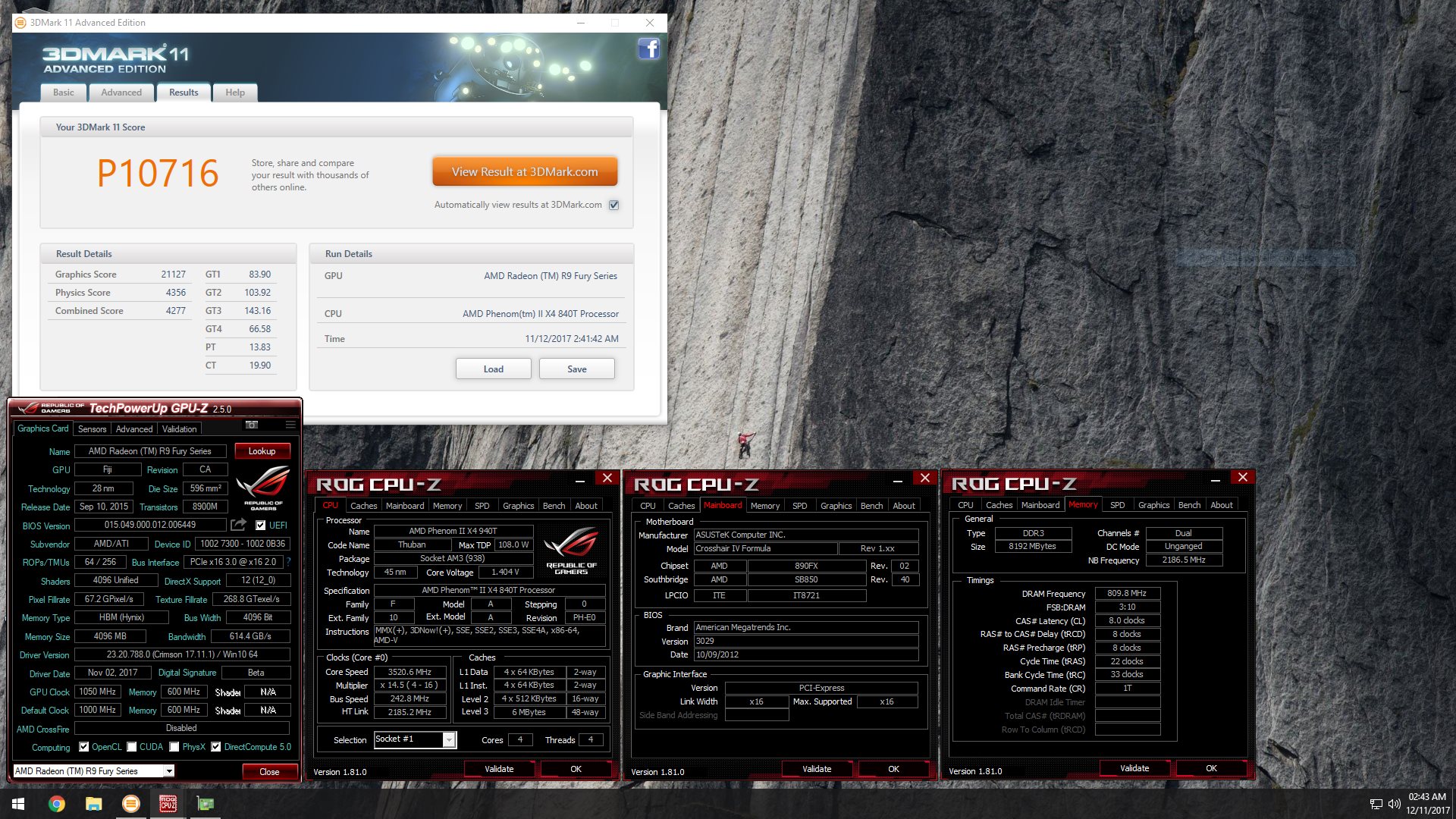This screenshot has width=1456, height=819.
Task: Open Graphics tab in CPU-Z Timings window
Action: pos(1154,505)
